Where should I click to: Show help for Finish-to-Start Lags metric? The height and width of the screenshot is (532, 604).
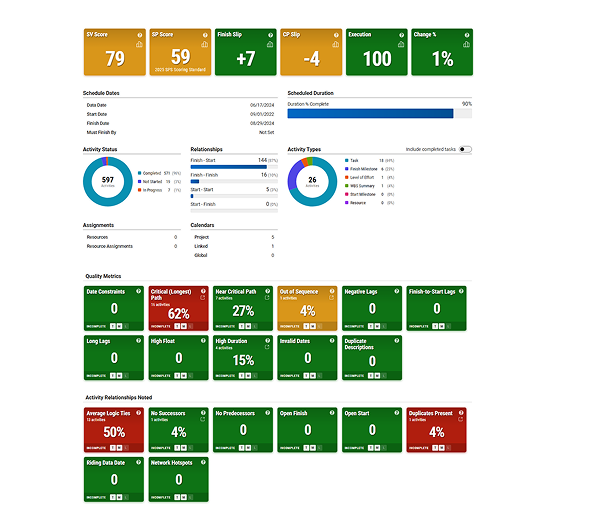[x=461, y=292]
